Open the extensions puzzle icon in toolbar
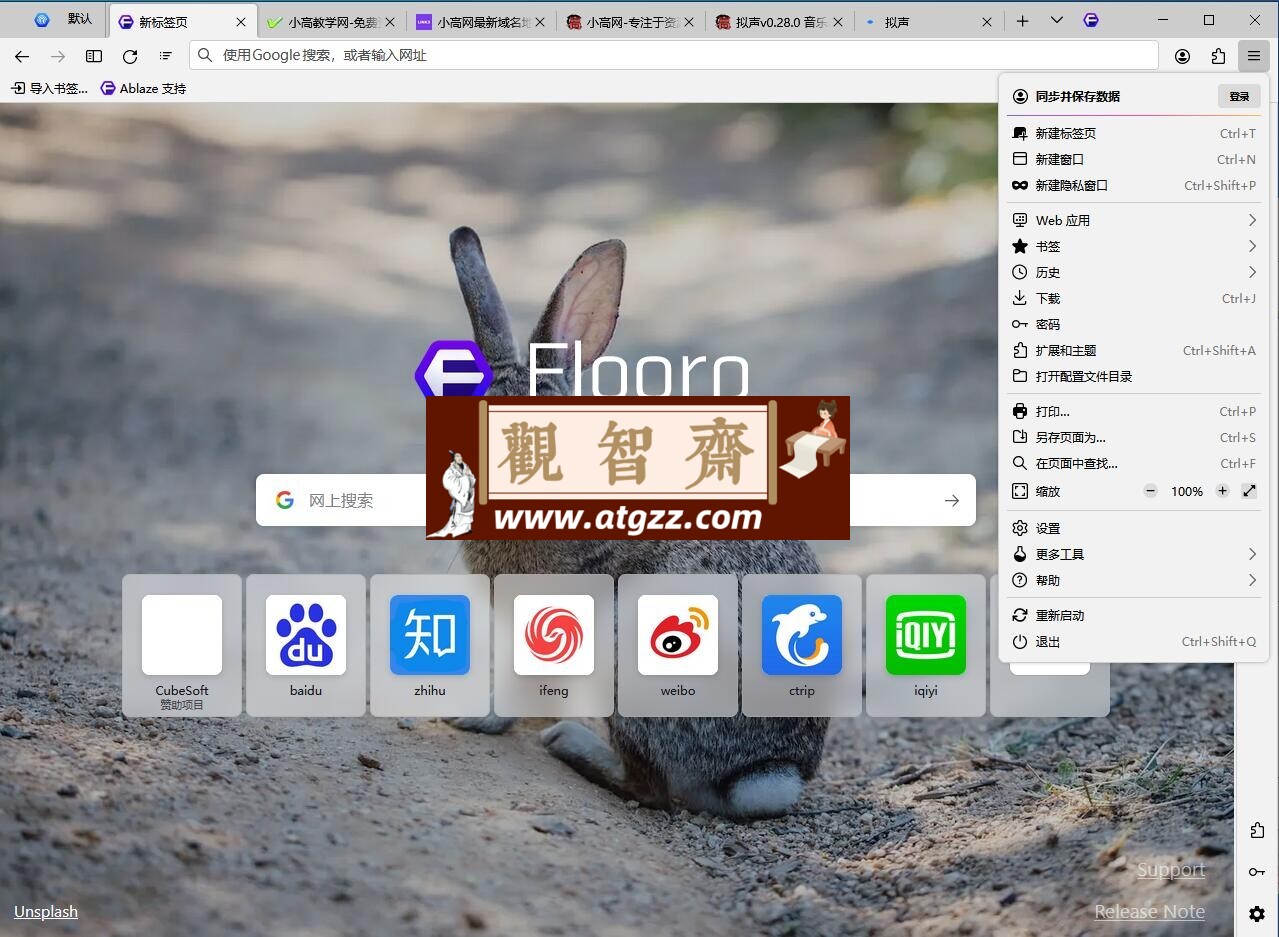 coord(1218,56)
